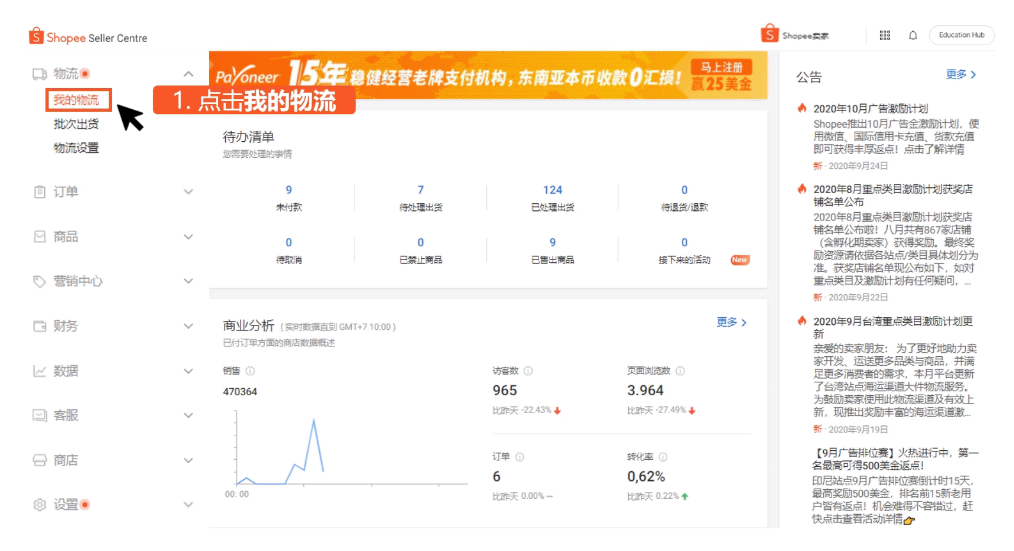Open the Education Hub button
This screenshot has height=551, width=1014.
962,35
